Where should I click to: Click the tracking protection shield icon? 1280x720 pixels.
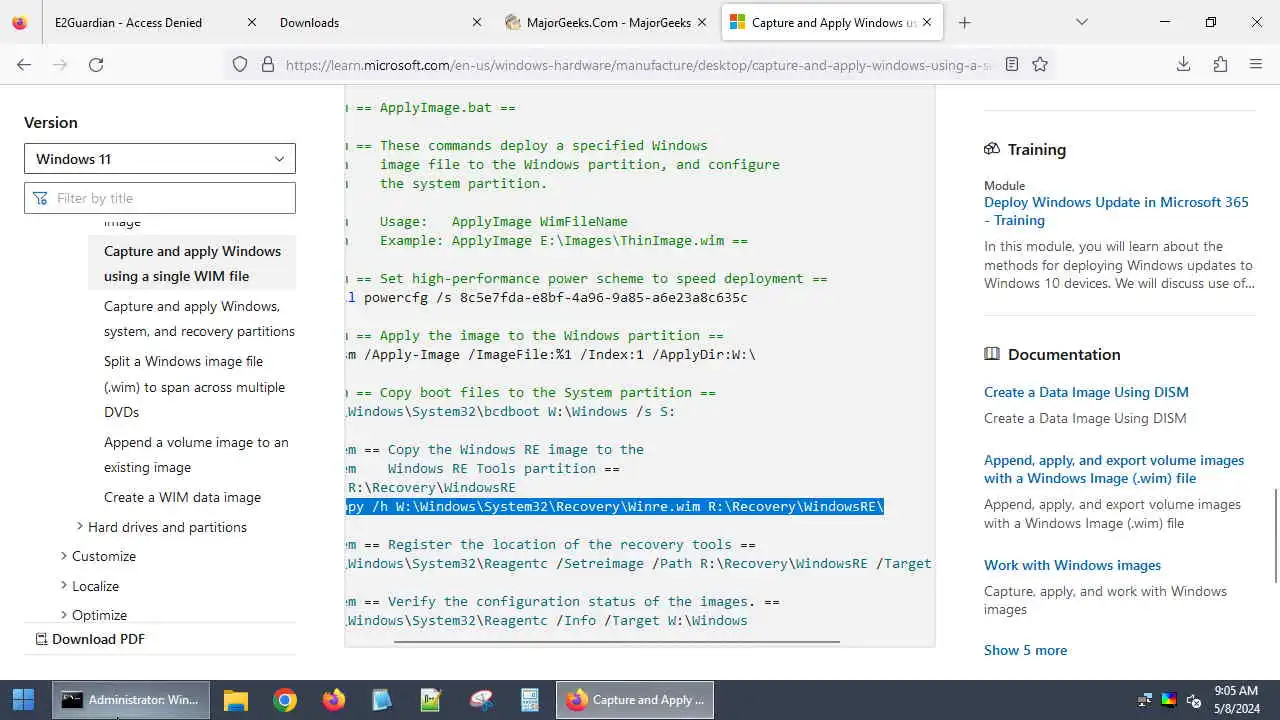point(240,64)
